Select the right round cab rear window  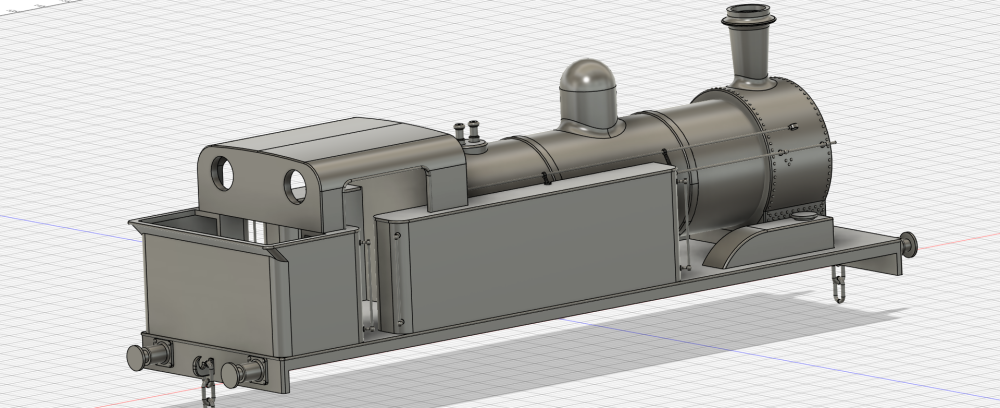click(295, 186)
